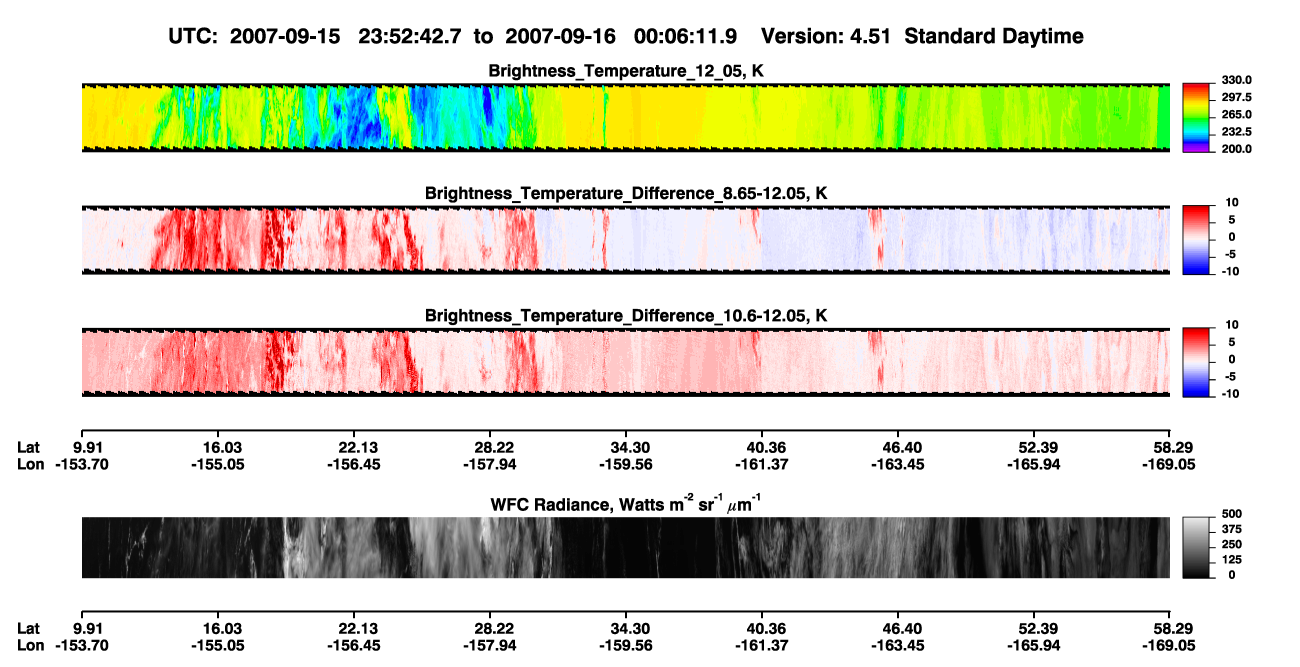
Task: Click the '125' tick on WFC colorbar
Action: point(1233,560)
